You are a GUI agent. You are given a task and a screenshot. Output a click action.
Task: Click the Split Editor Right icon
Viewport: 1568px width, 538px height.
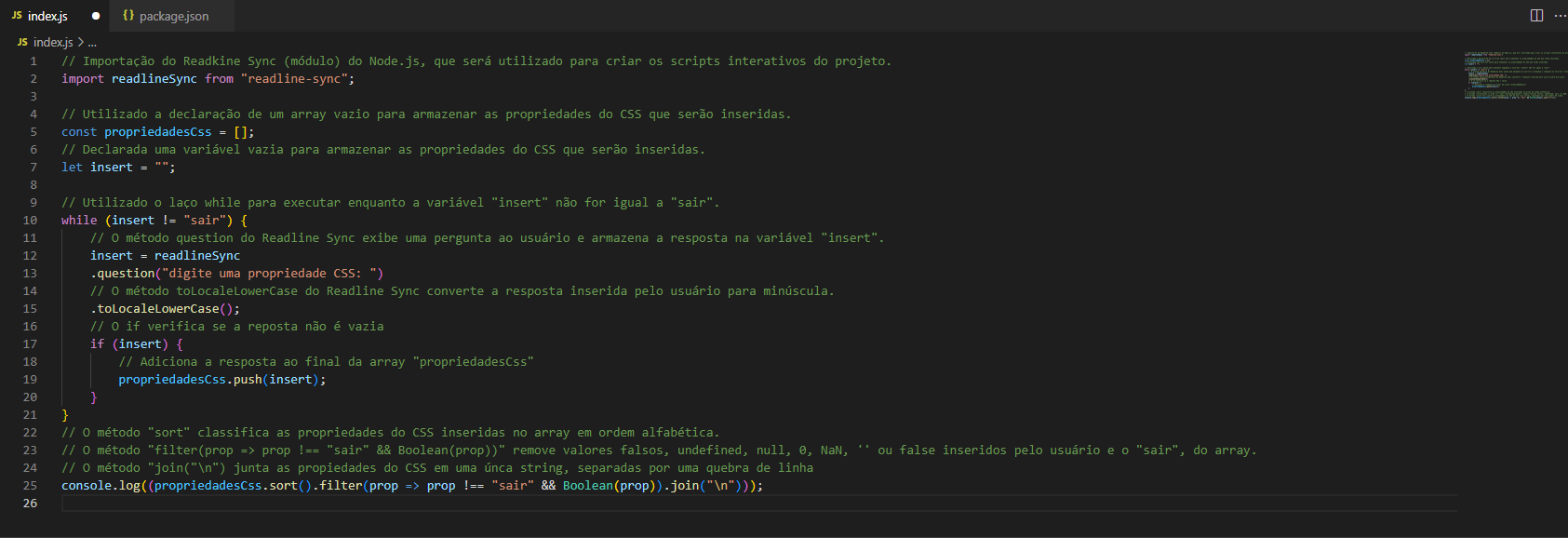click(1536, 16)
